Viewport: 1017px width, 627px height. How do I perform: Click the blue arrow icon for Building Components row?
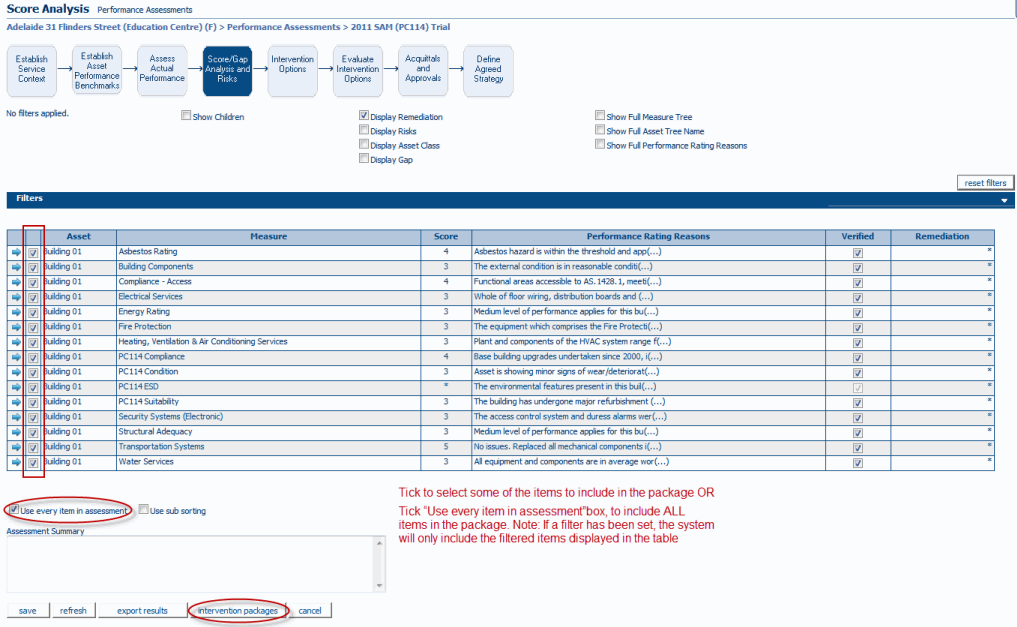pos(16,267)
